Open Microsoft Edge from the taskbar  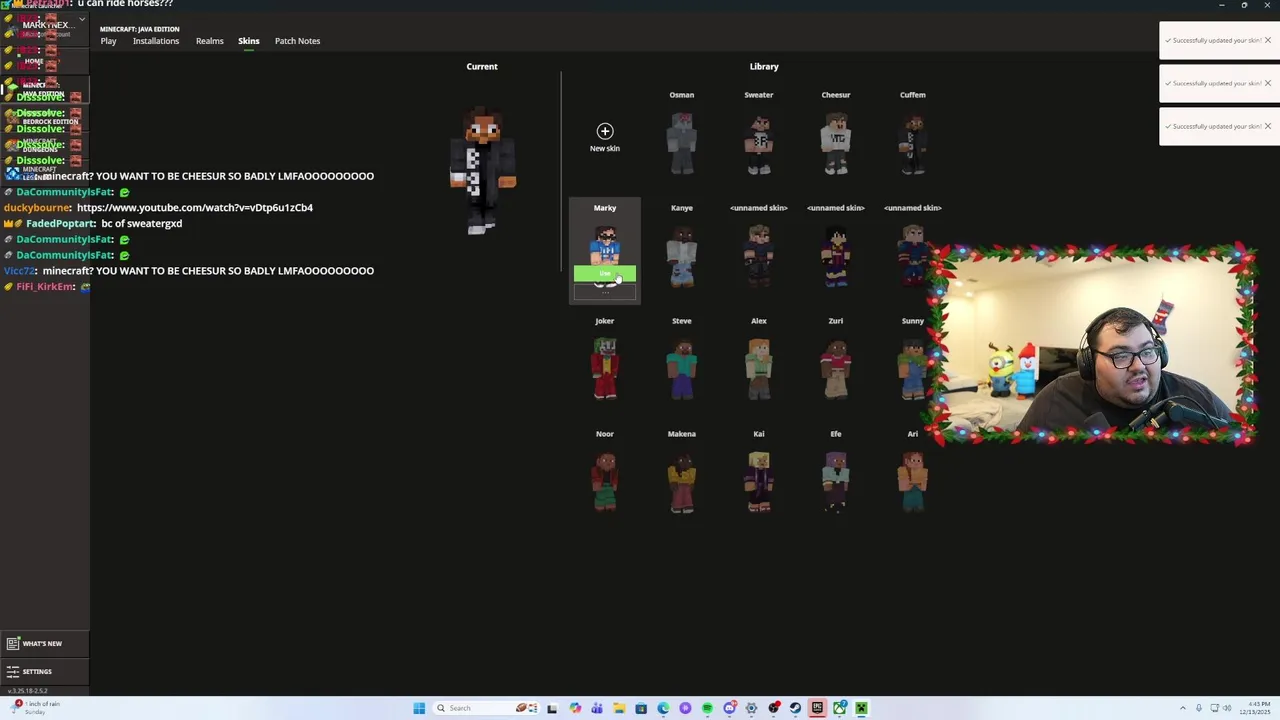pyautogui.click(x=663, y=708)
